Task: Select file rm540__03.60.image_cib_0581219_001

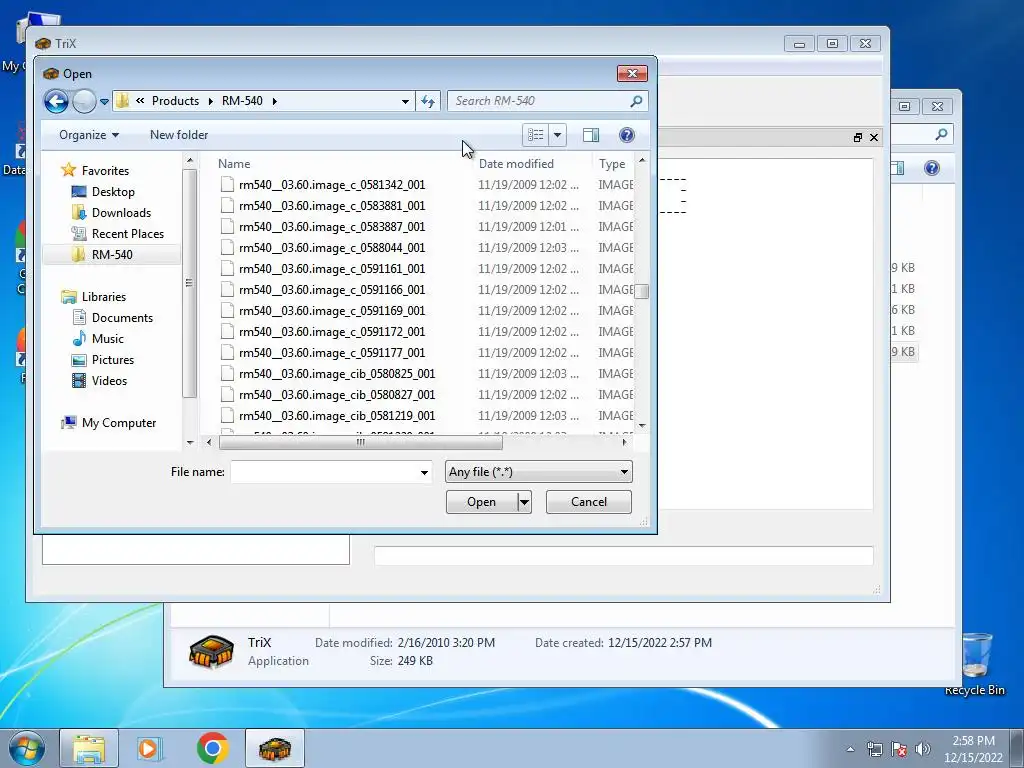Action: [x=337, y=416]
